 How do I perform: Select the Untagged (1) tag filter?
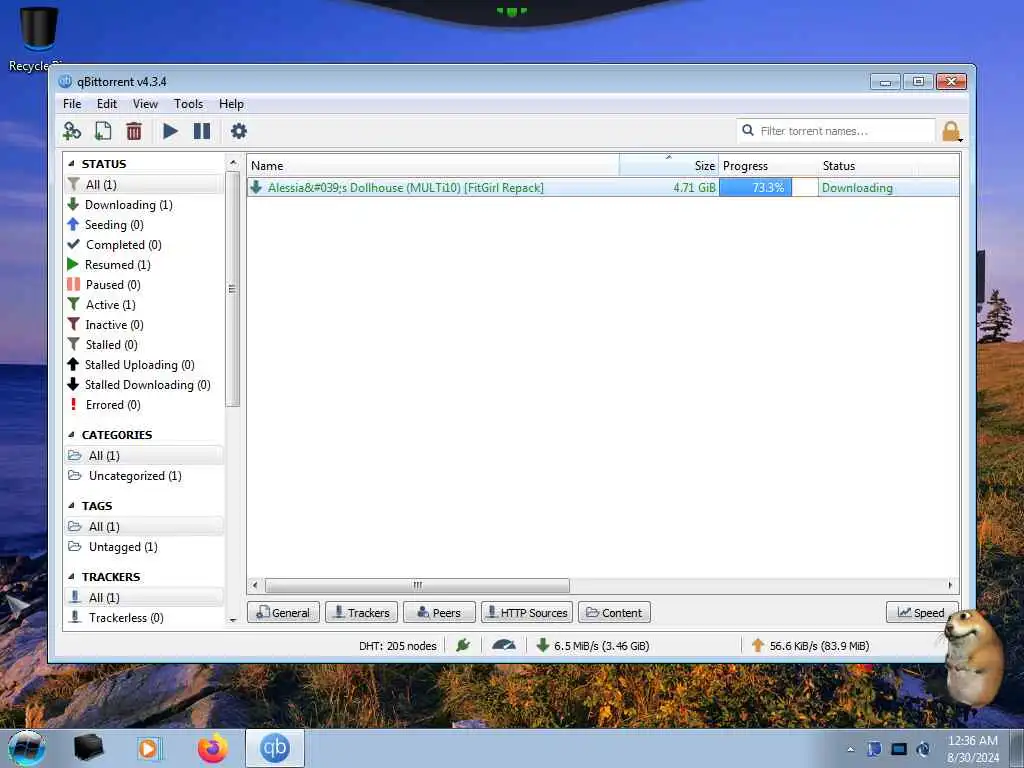(123, 547)
